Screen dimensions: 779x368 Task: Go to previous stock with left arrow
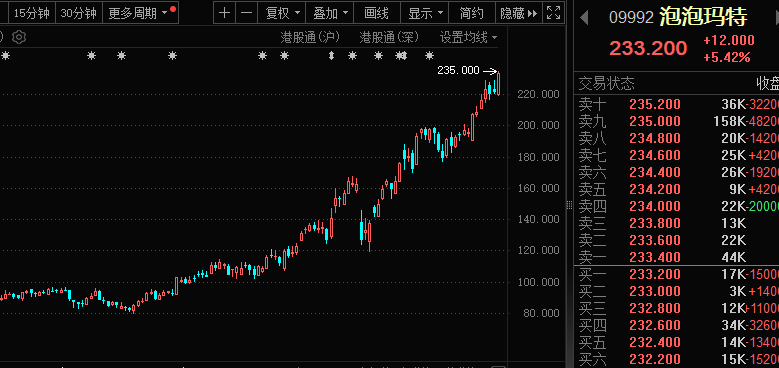point(584,18)
